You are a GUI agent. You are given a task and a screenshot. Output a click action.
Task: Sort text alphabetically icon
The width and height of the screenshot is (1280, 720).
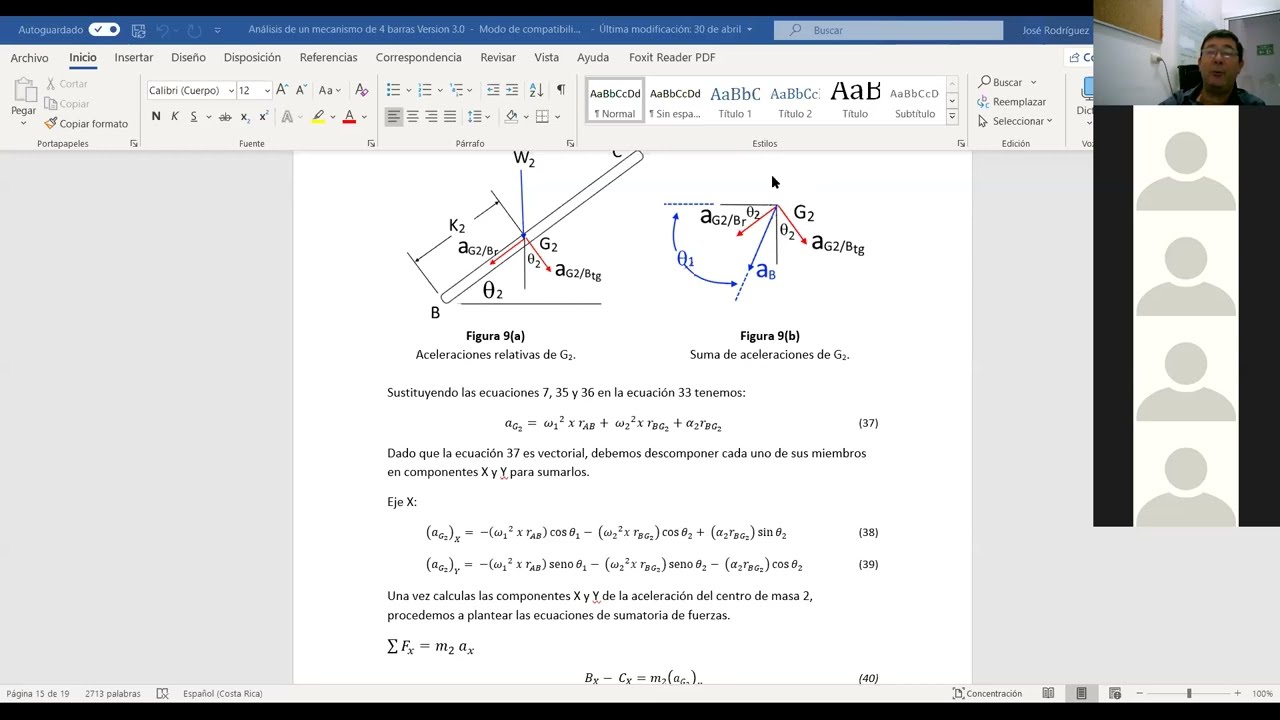536,90
